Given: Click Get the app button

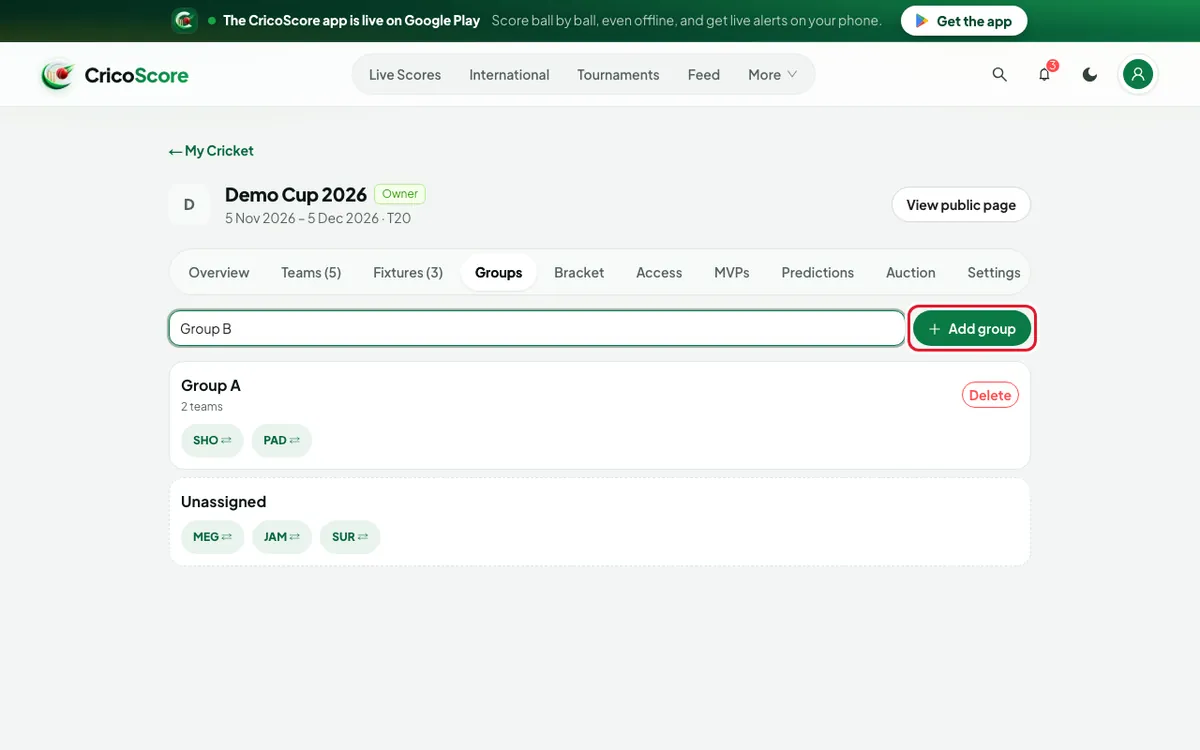Looking at the screenshot, I should 964,21.
